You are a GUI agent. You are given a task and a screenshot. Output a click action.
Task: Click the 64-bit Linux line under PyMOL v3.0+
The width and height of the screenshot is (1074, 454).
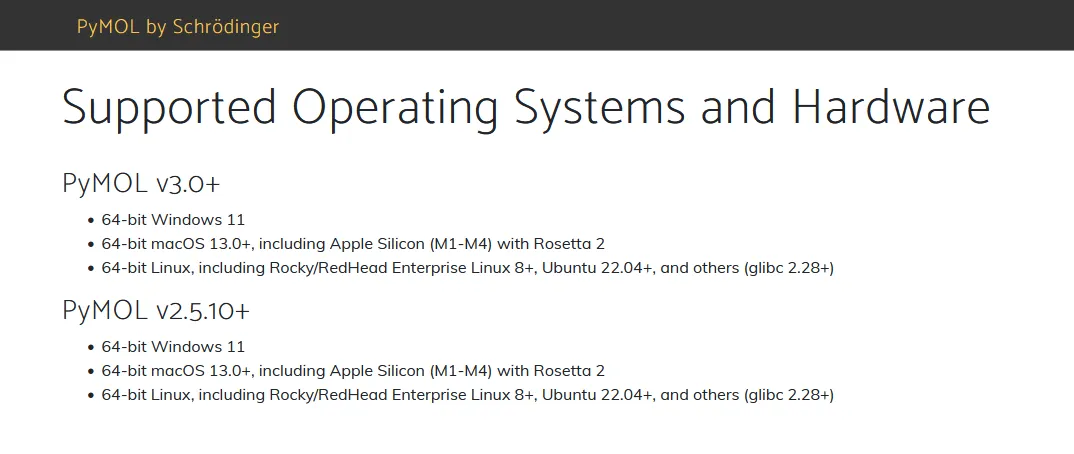coord(467,268)
